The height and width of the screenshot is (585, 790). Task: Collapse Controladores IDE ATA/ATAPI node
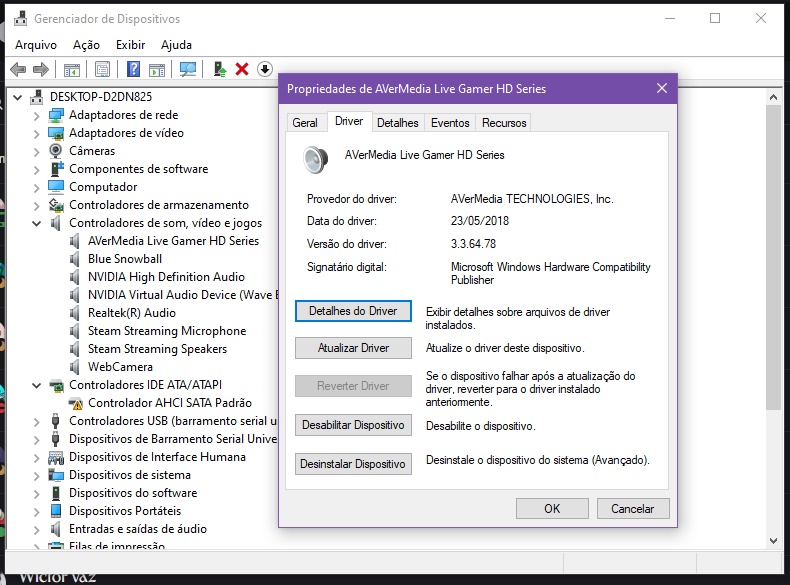click(x=36, y=385)
